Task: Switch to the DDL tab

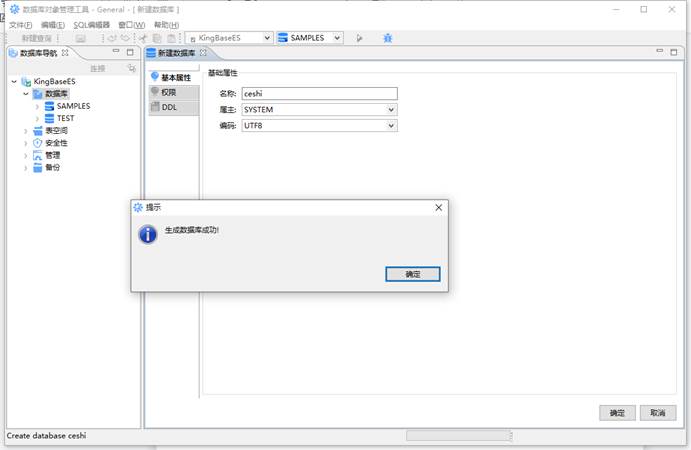Action: [x=174, y=108]
